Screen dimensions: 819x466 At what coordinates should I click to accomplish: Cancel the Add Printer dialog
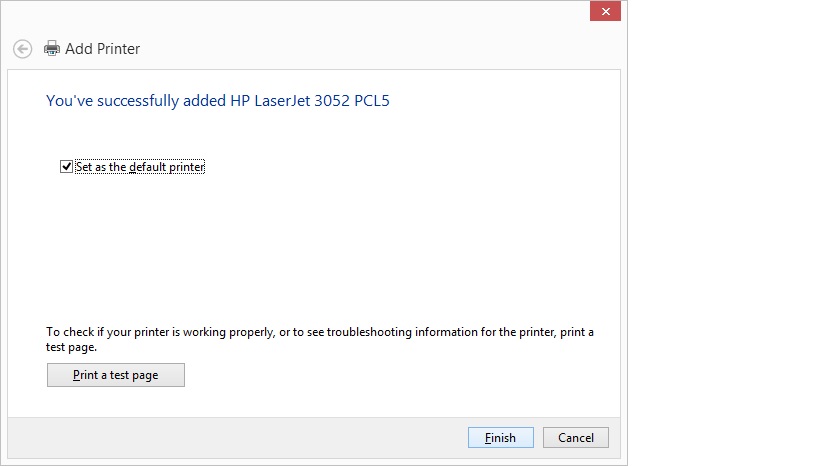(x=576, y=438)
